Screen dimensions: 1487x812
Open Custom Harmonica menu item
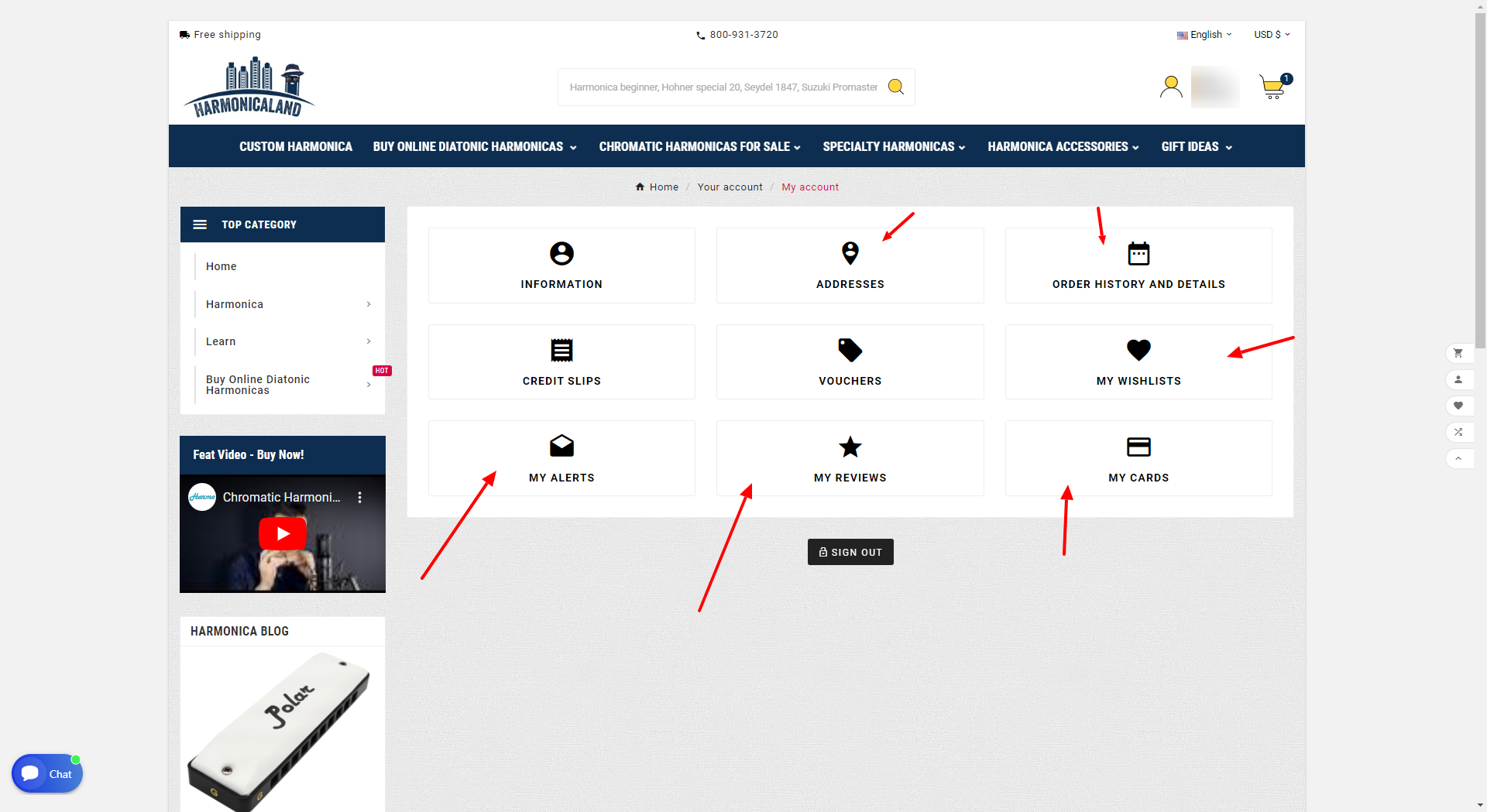click(x=296, y=146)
